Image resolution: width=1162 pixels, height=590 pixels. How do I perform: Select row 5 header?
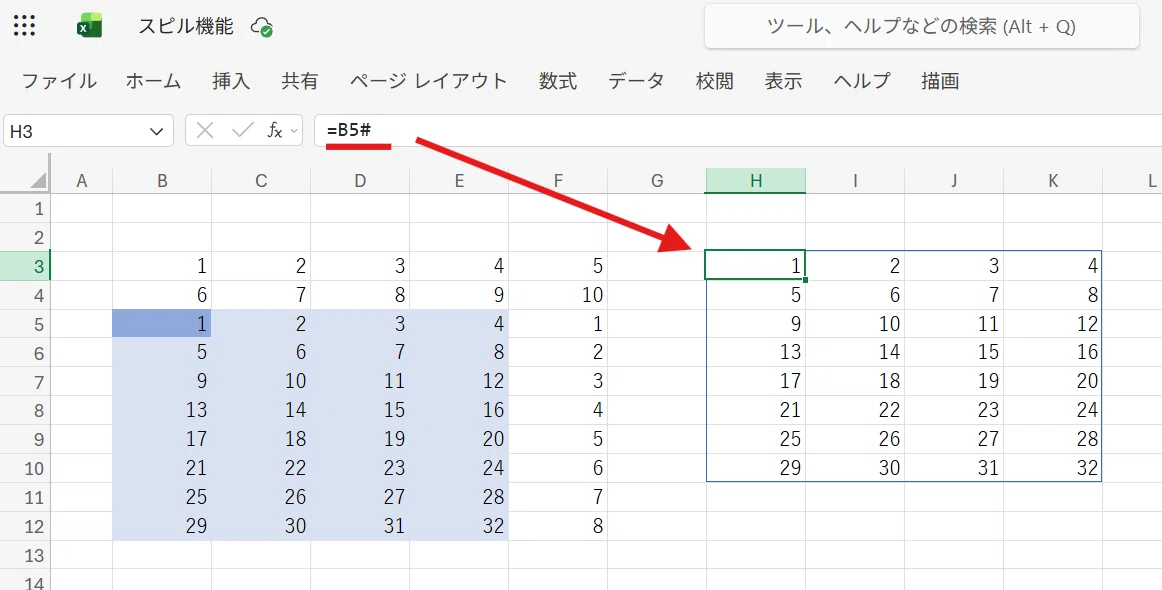[x=25, y=324]
